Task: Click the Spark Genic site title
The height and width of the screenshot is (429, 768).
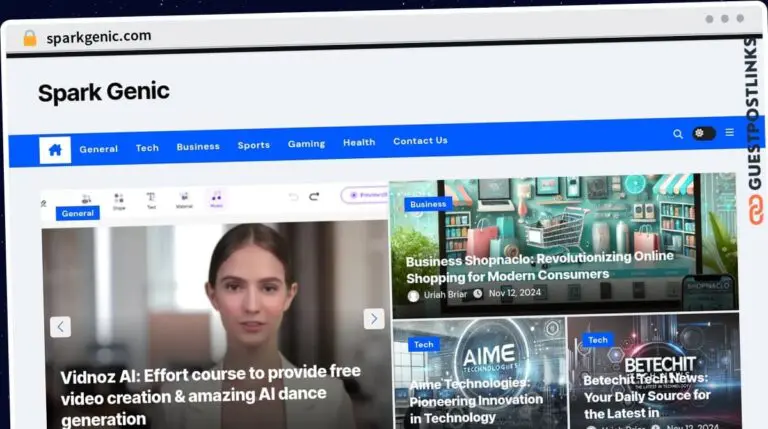Action: (x=104, y=93)
